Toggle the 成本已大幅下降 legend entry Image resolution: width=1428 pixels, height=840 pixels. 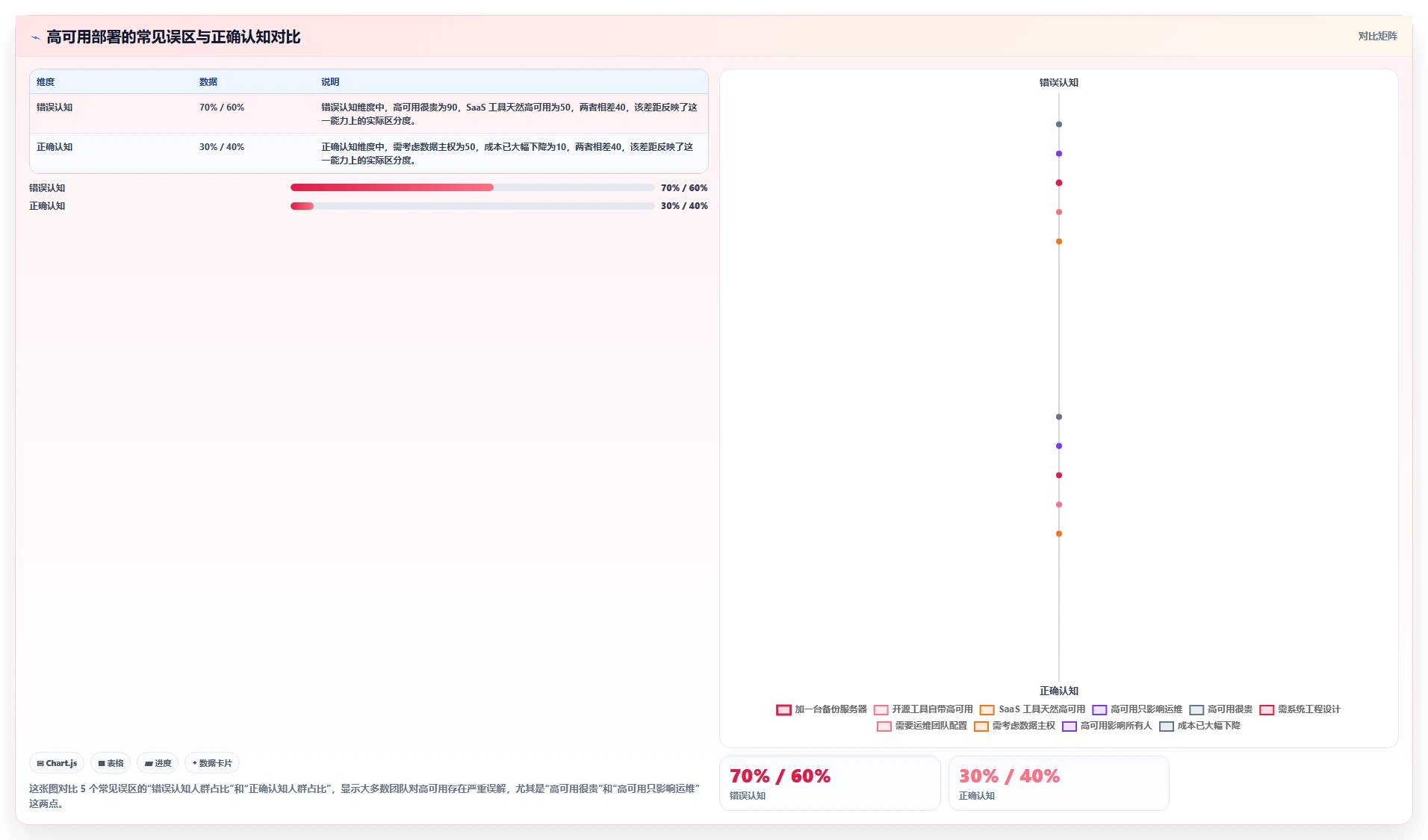tap(1199, 726)
